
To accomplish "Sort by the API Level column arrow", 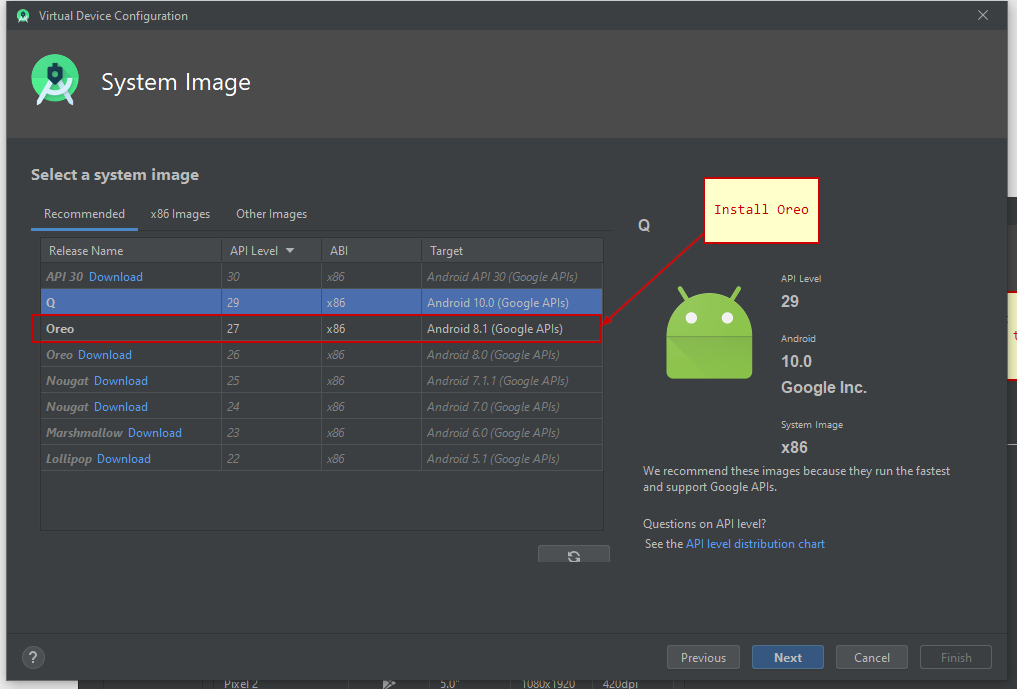I will [290, 250].
